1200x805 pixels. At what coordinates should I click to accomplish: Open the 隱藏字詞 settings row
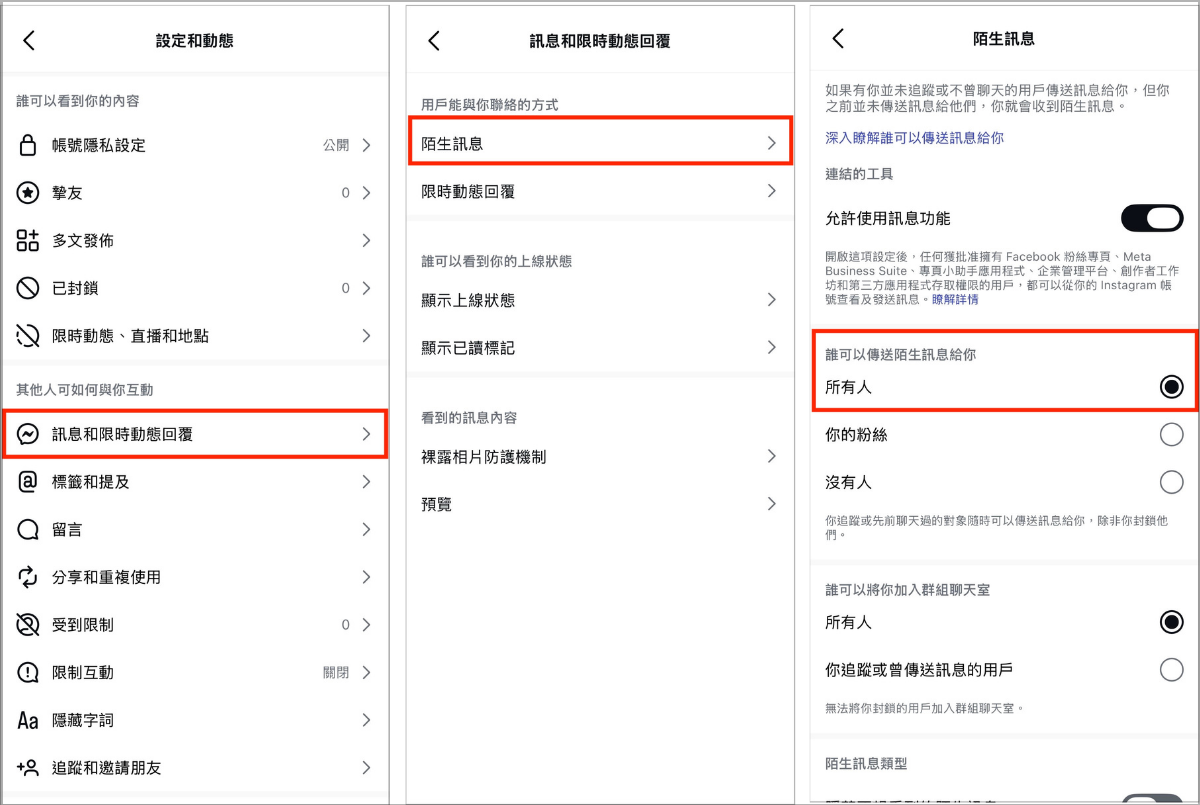[x=196, y=720]
